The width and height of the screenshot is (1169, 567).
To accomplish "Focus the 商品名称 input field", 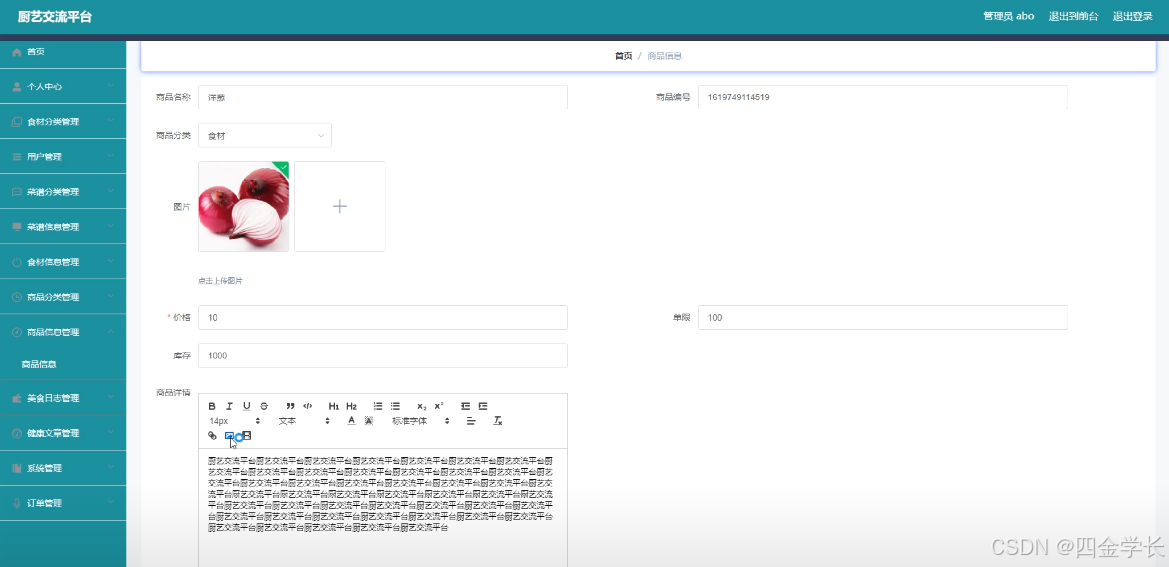I will (x=382, y=97).
